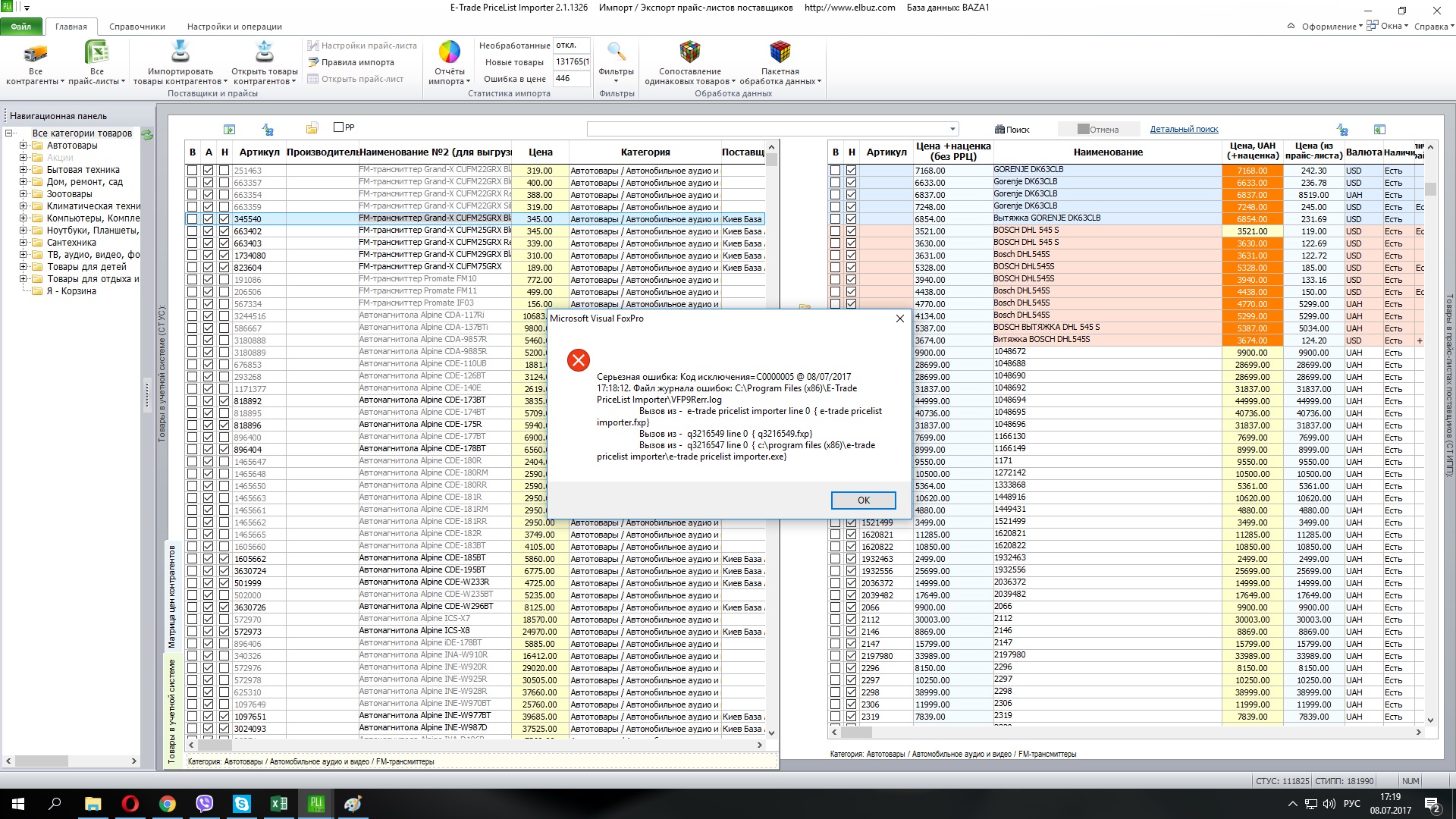
Task: Click left table vertical scrollbar thumb
Action: click(771, 159)
